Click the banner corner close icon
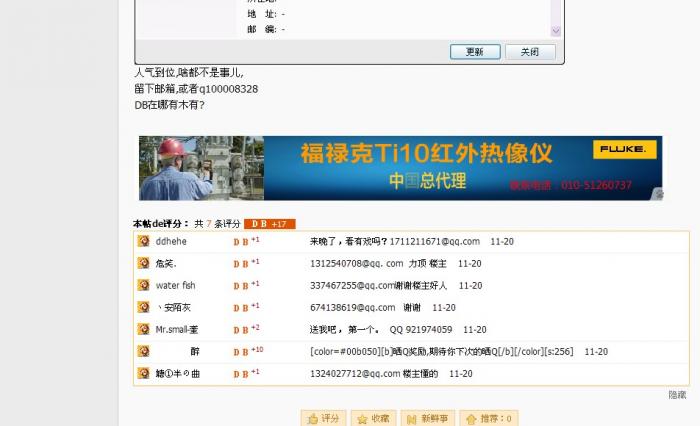This screenshot has width=700, height=426. click(x=658, y=194)
